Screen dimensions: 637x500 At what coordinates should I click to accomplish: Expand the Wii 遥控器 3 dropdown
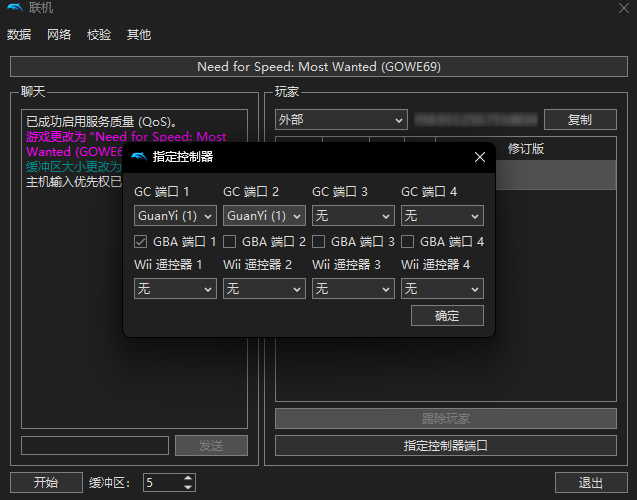coord(353,289)
